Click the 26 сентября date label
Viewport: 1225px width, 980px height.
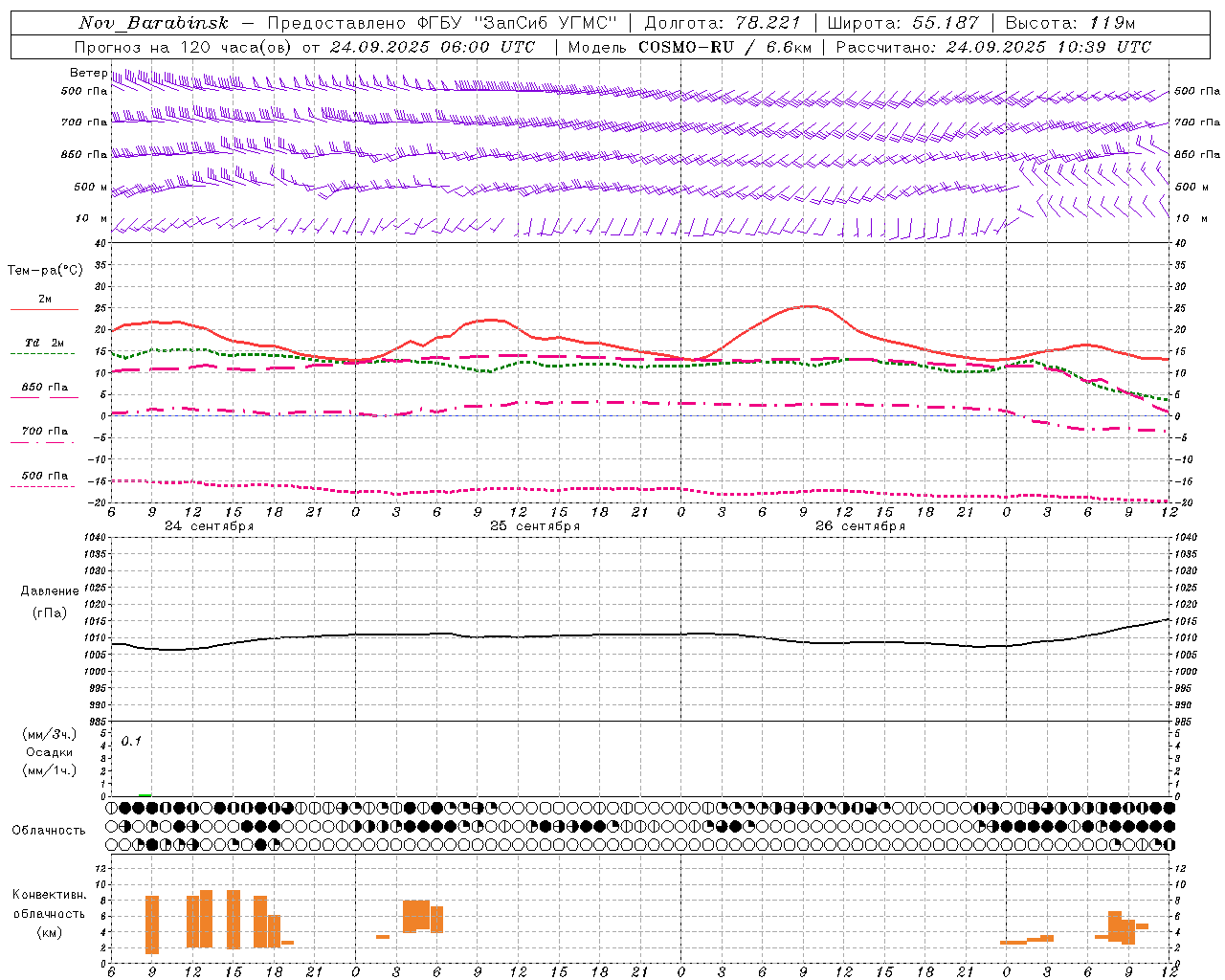[x=860, y=526]
